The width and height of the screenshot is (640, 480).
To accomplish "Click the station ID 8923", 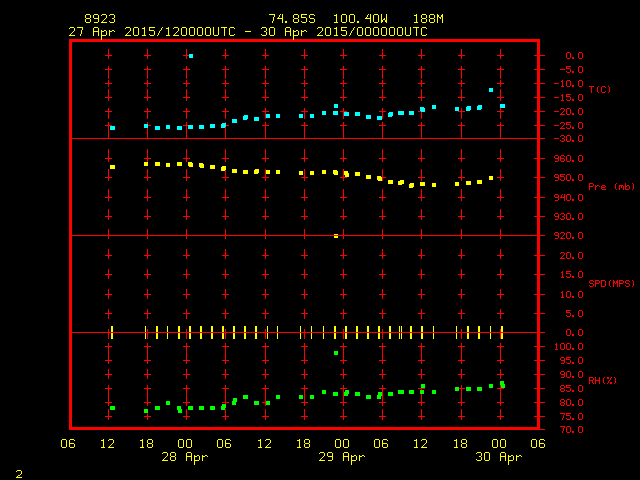I will [x=100, y=19].
